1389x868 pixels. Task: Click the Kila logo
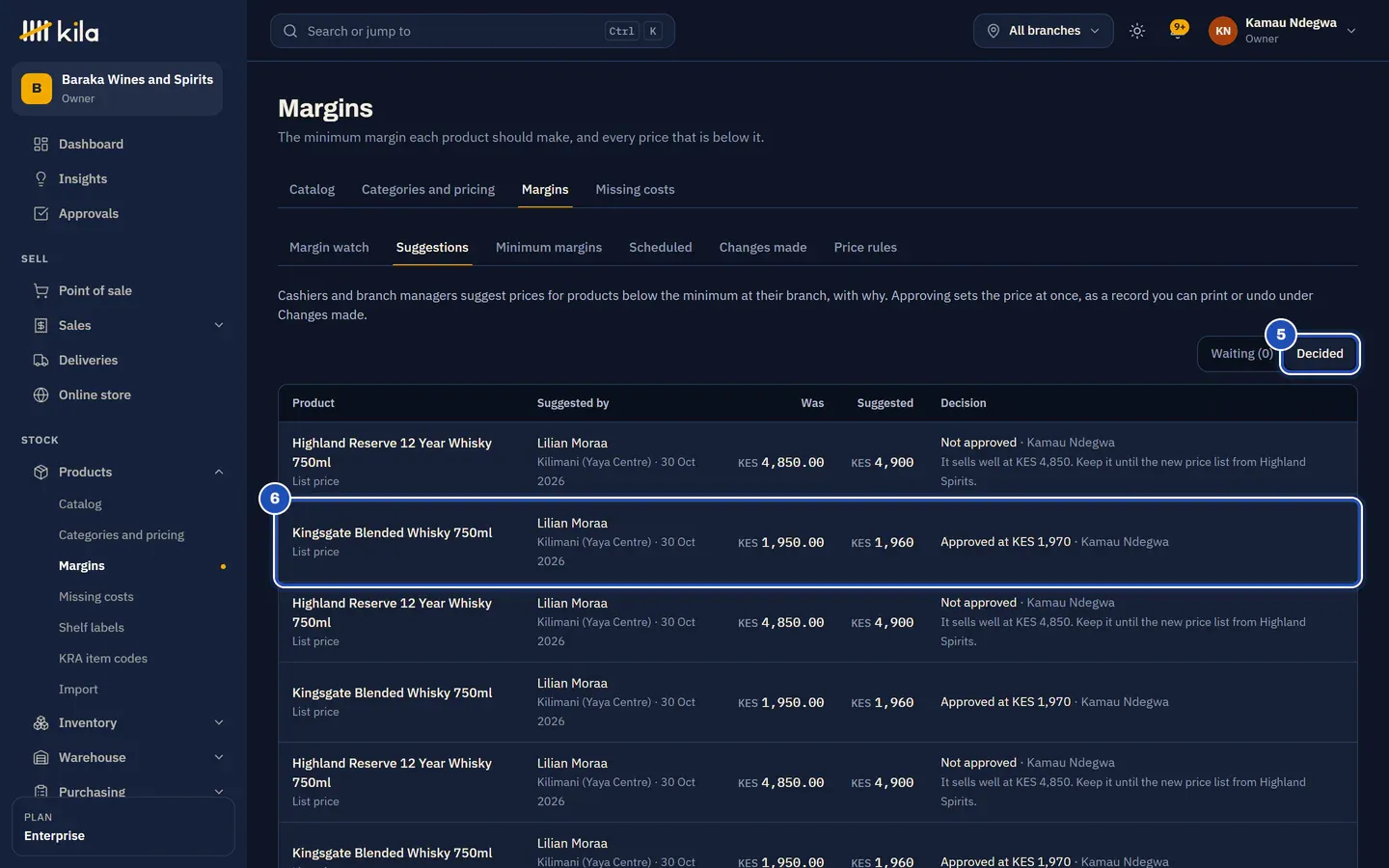click(59, 31)
